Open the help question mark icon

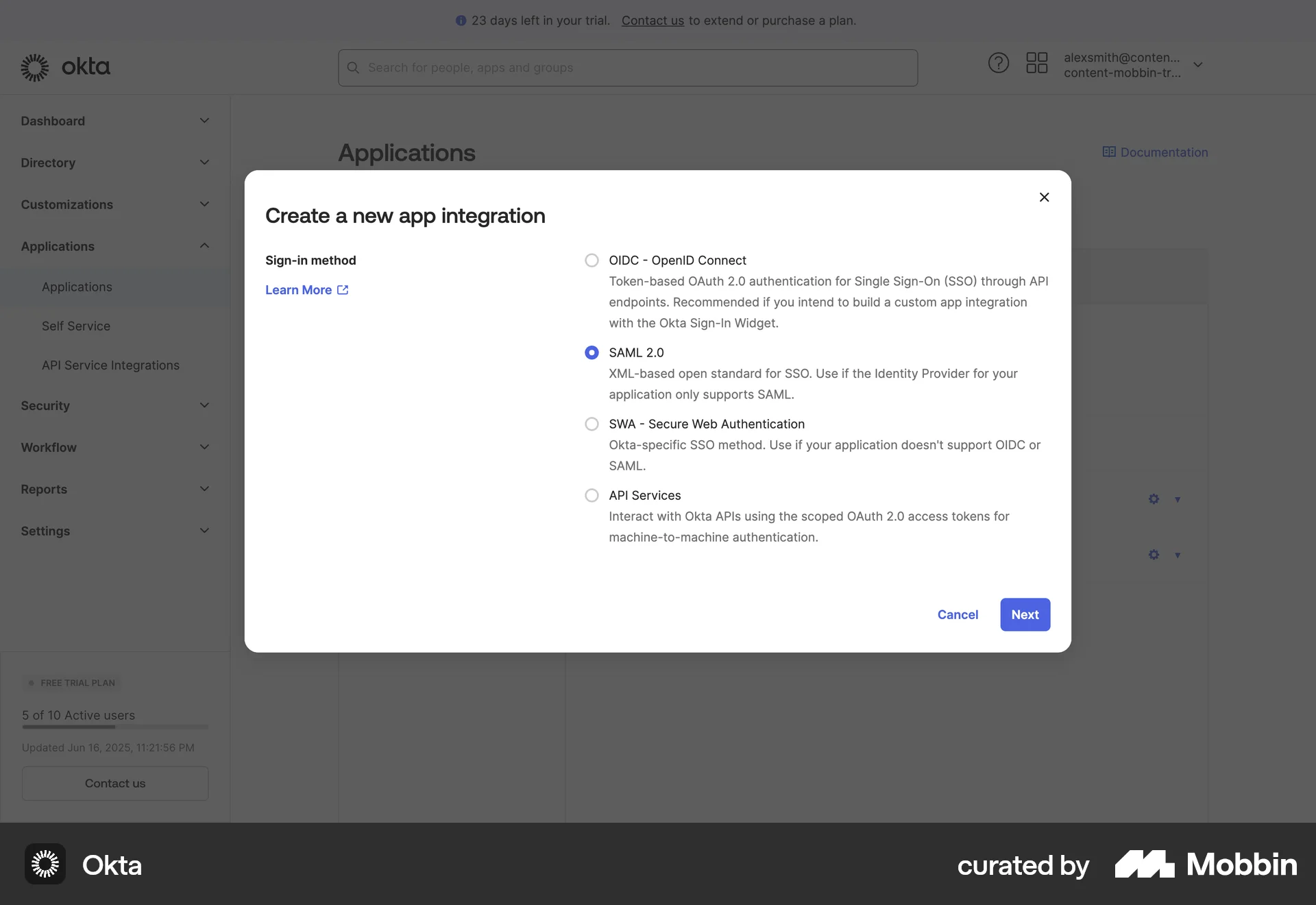pos(999,62)
